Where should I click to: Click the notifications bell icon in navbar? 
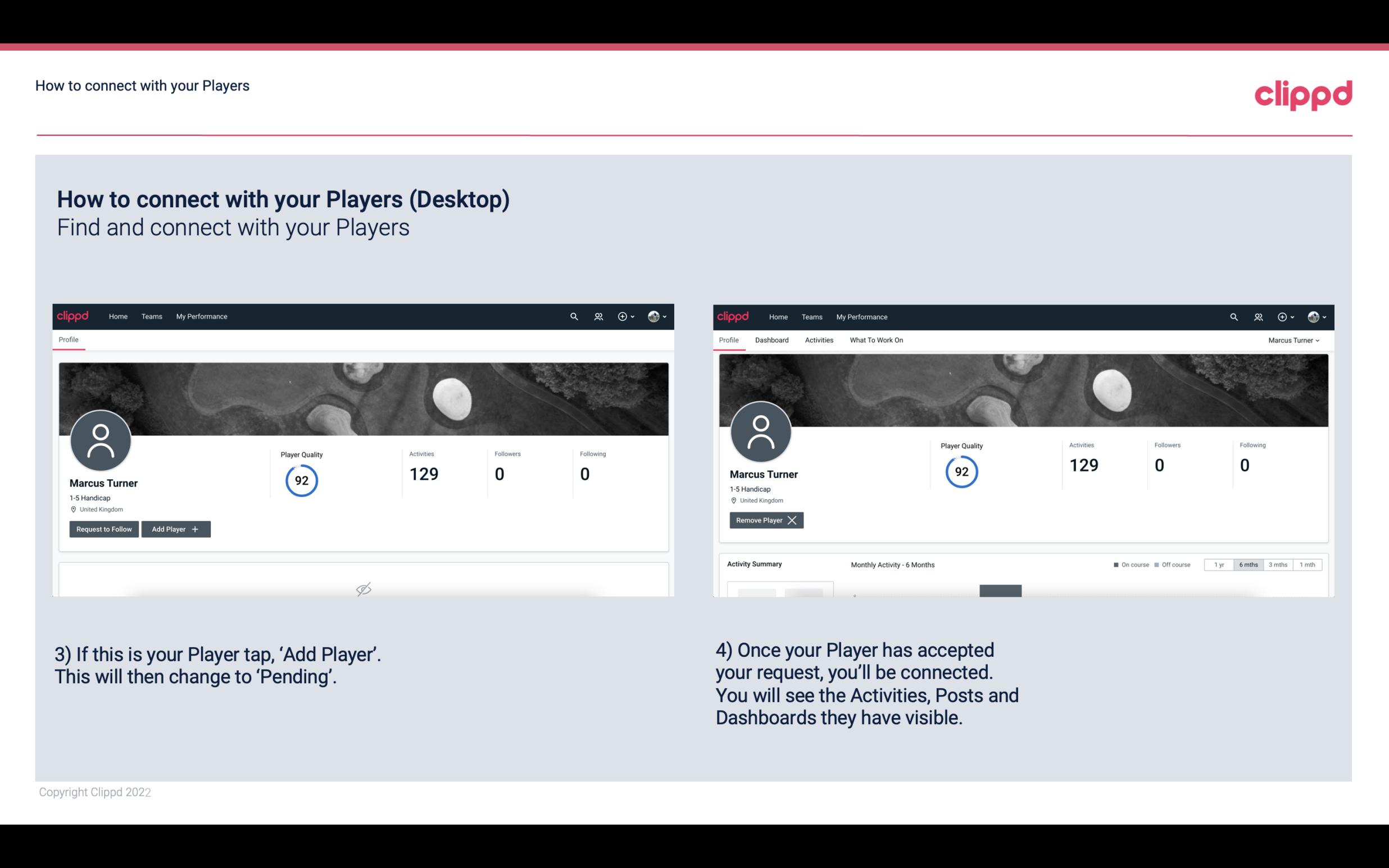pyautogui.click(x=597, y=316)
